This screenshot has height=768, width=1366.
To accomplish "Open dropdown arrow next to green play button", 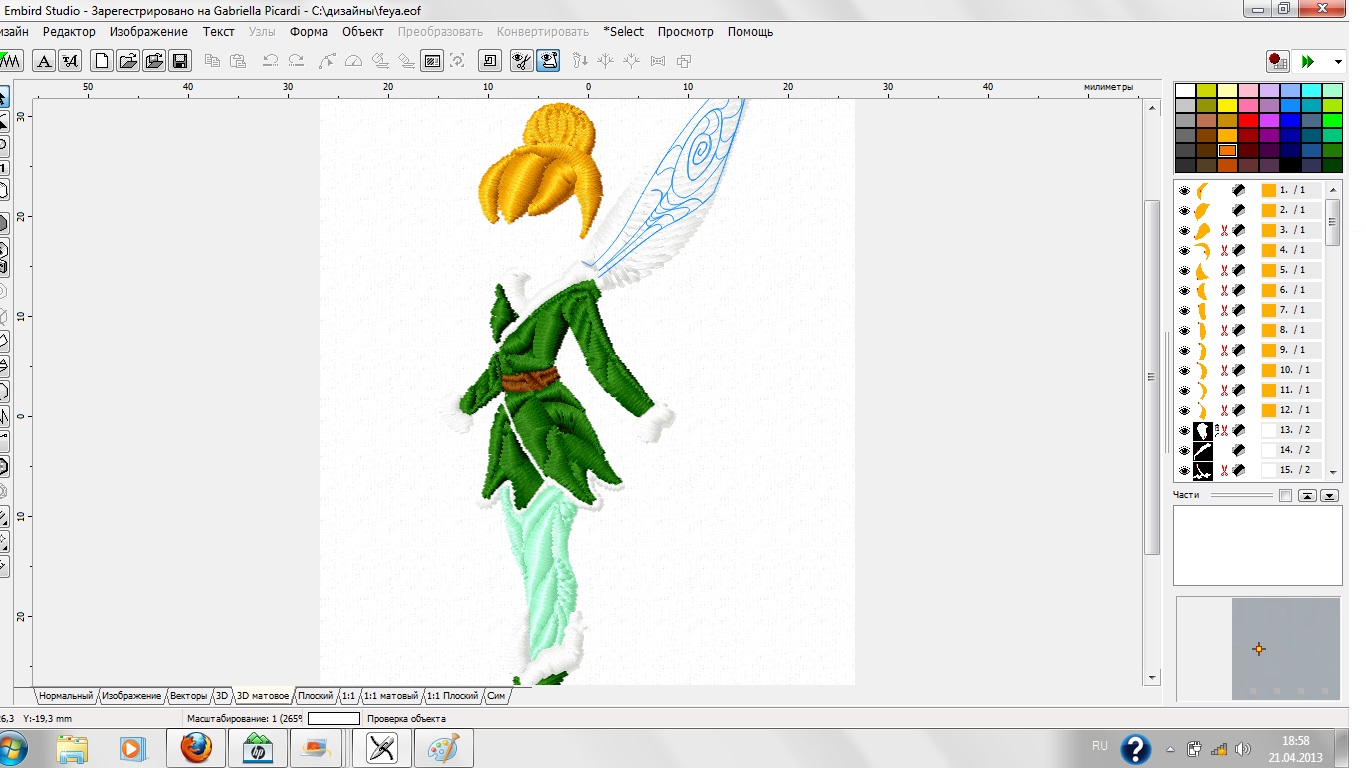I will 1338,62.
